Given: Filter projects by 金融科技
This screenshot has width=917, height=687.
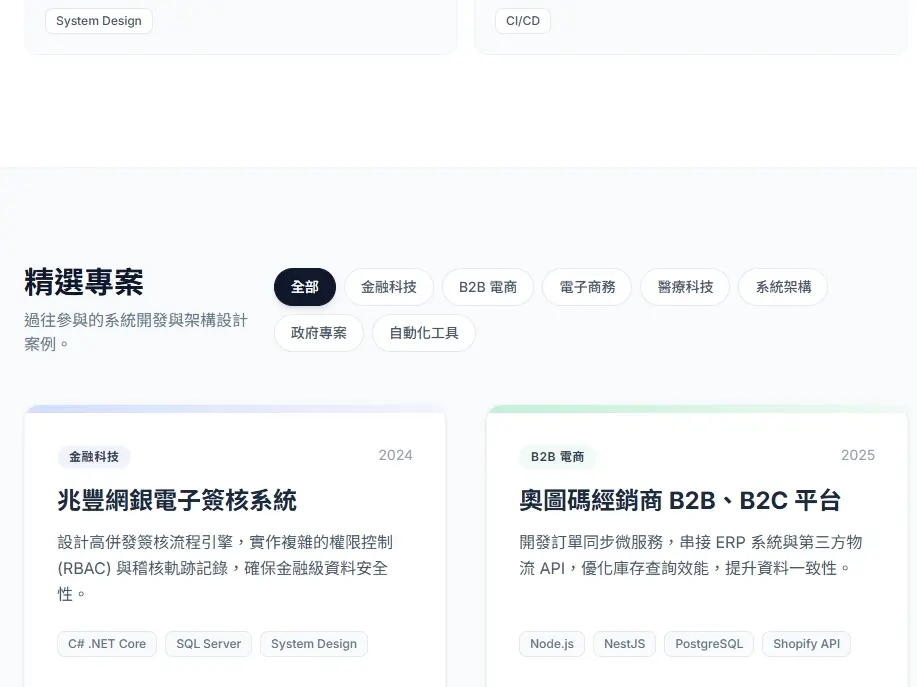Looking at the screenshot, I should pyautogui.click(x=388, y=287).
